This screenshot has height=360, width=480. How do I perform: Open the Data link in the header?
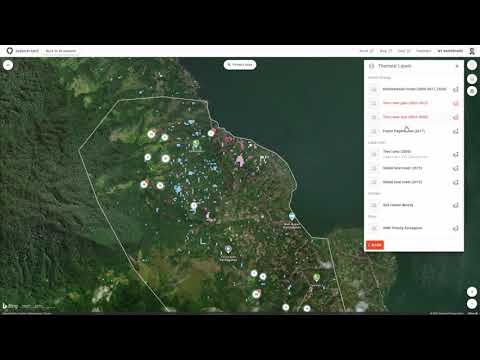pyautogui.click(x=404, y=51)
